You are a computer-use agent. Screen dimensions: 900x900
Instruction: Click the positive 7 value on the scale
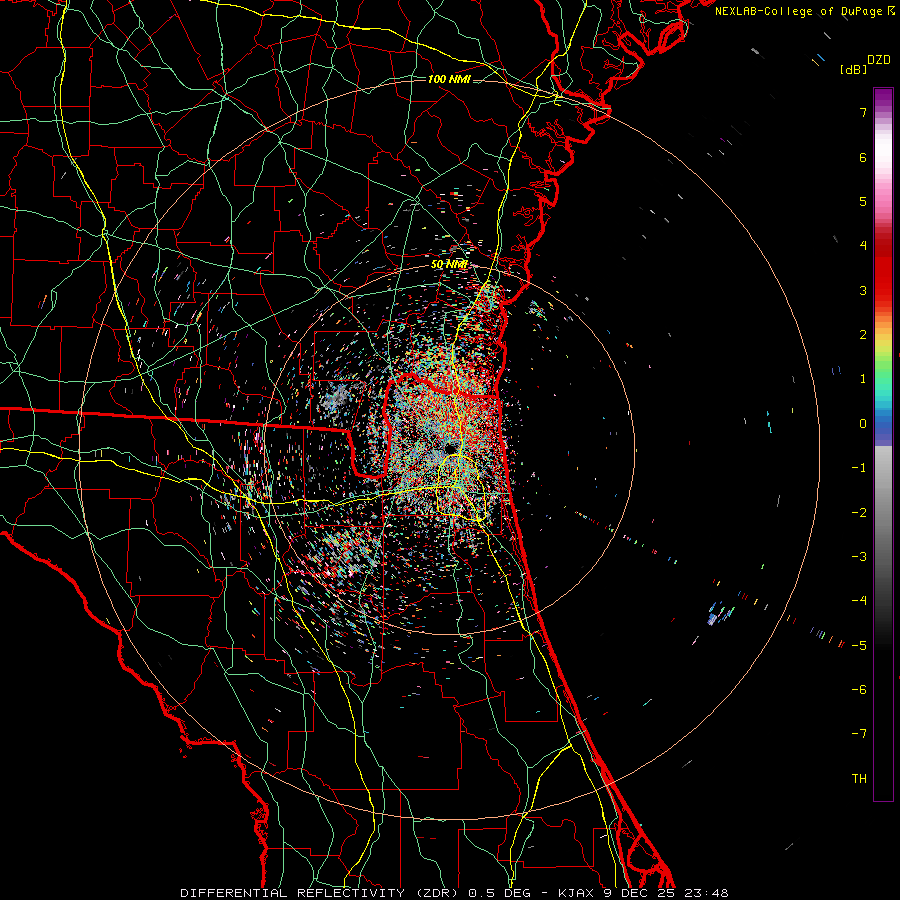[x=863, y=112]
